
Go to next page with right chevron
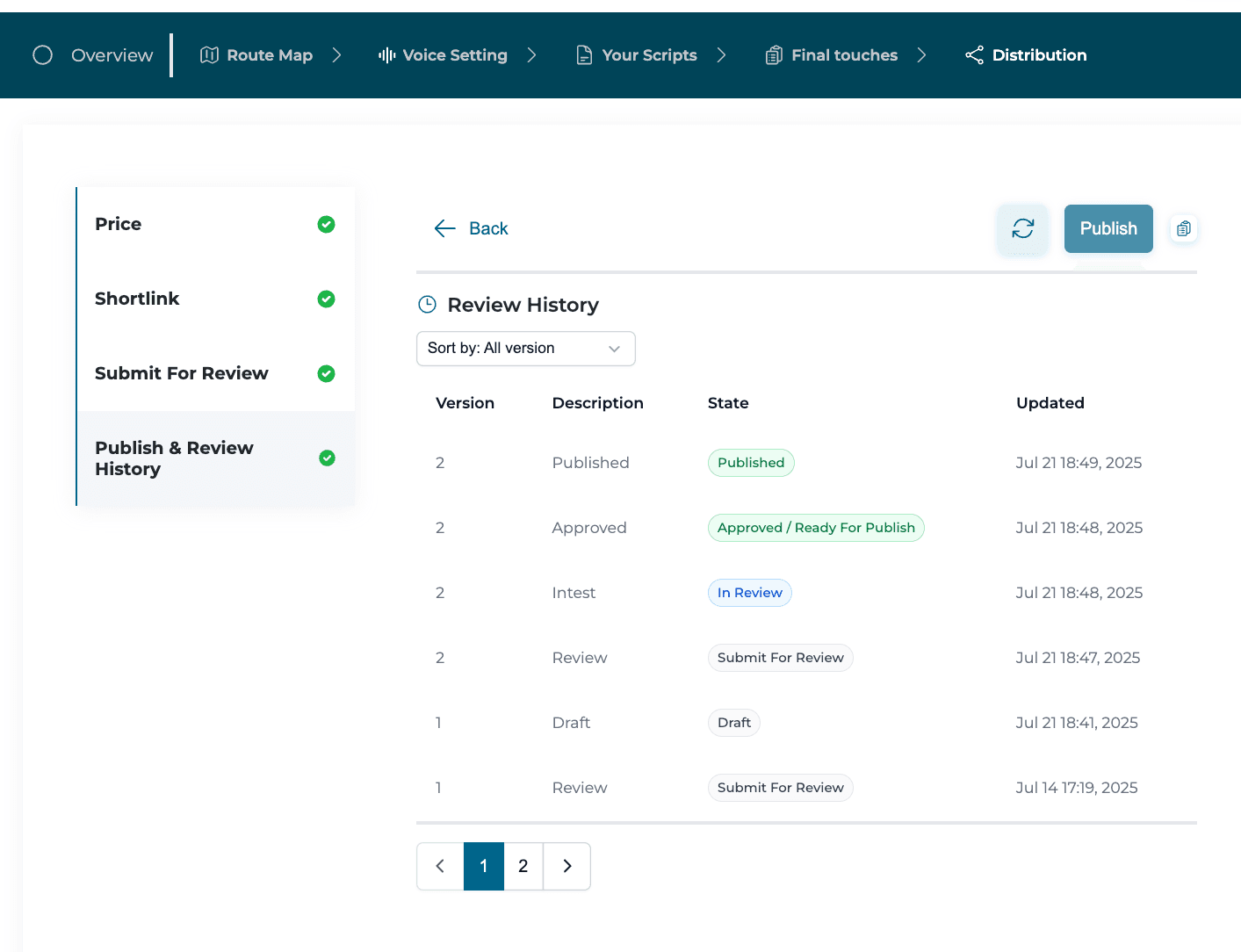point(567,866)
